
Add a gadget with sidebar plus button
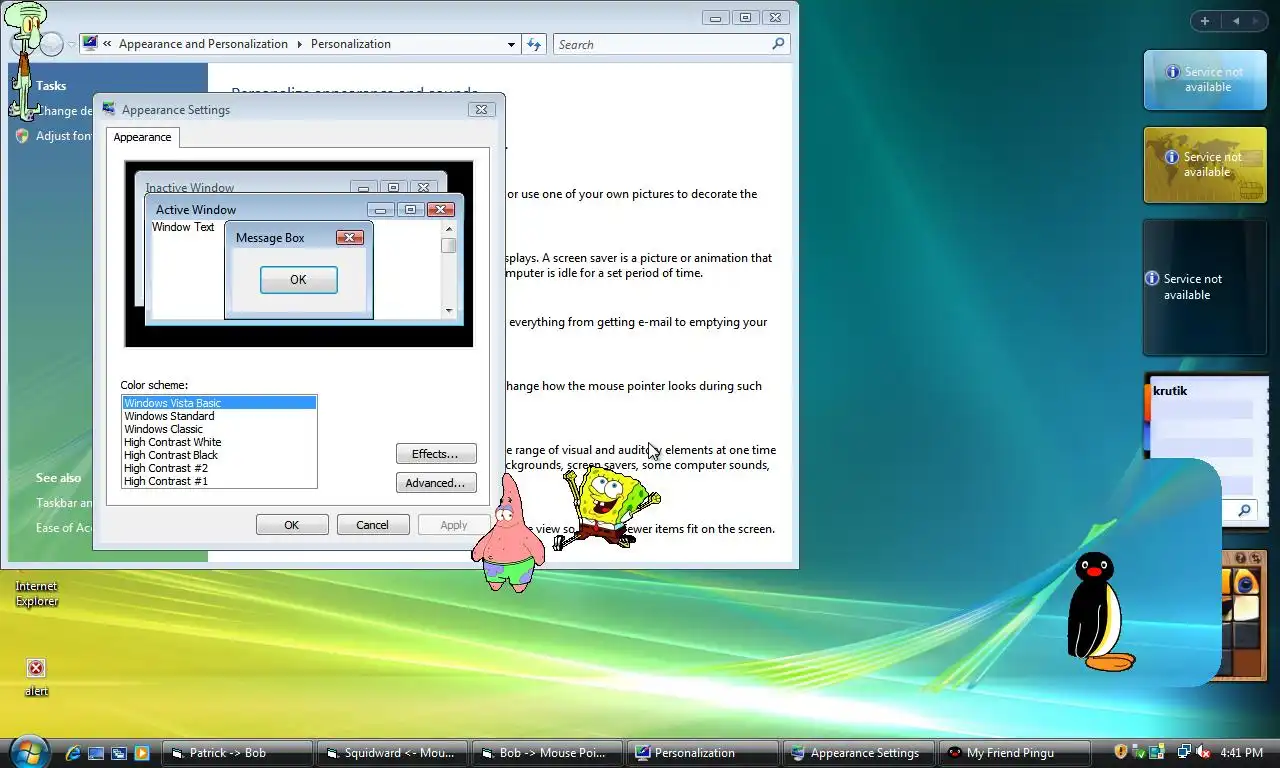[x=1205, y=21]
